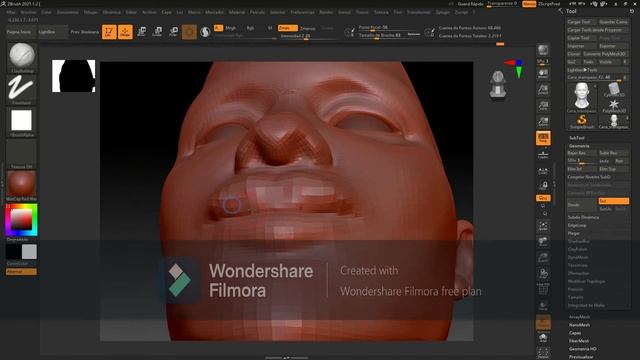The image size is (640, 360).
Task: Toggle the Qxyz rotation axis button
Action: 543,198
